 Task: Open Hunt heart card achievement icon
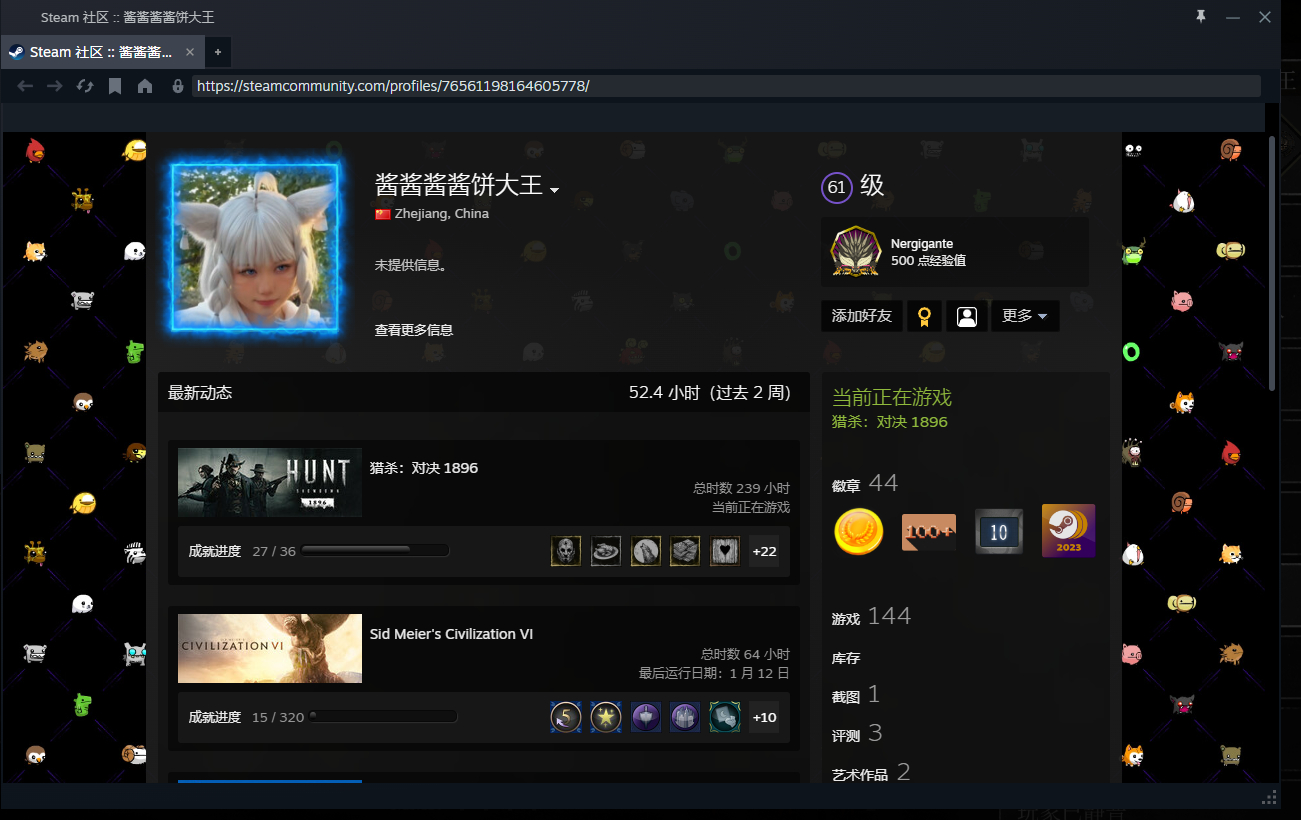(725, 551)
